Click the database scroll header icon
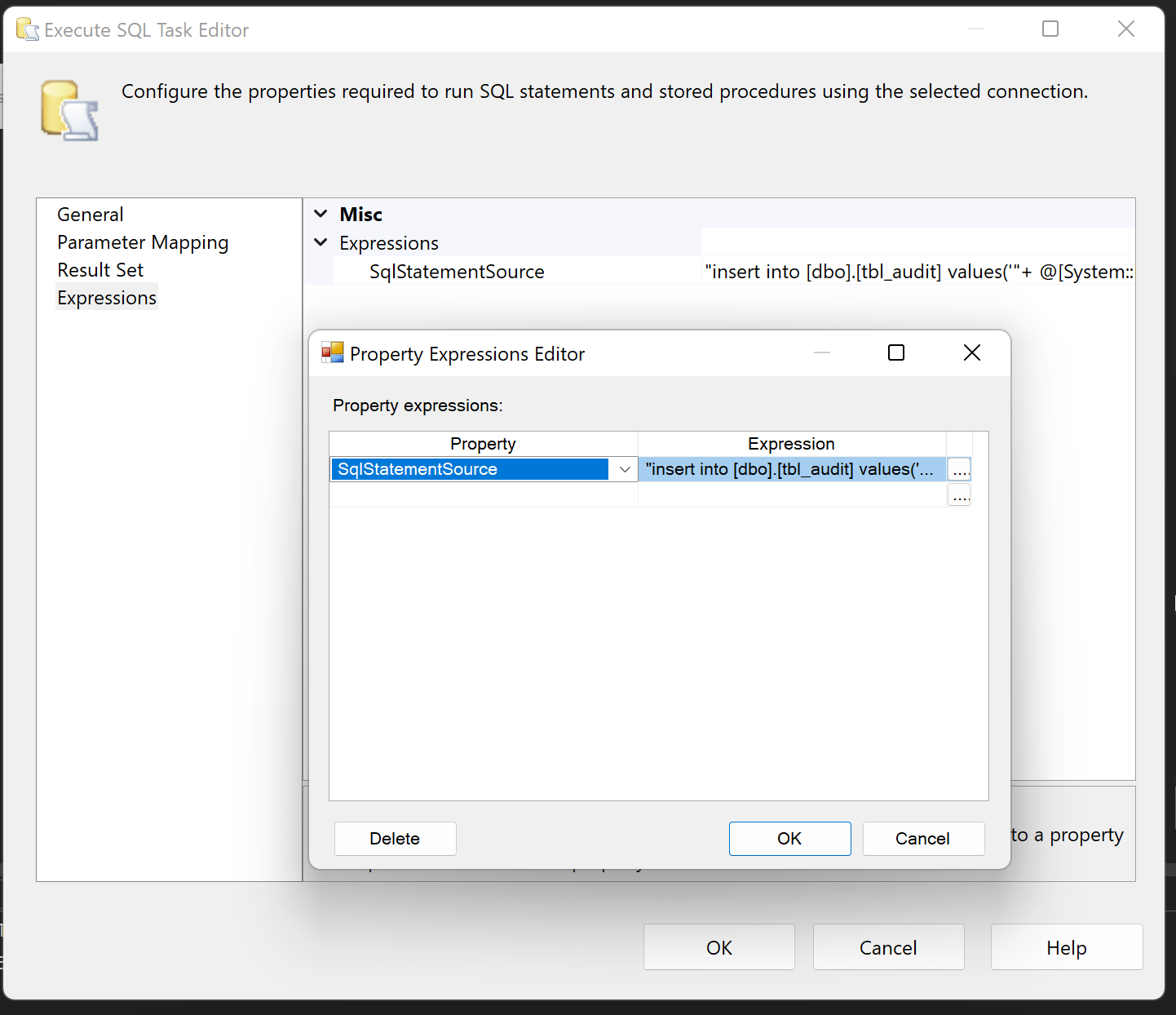 (69, 110)
